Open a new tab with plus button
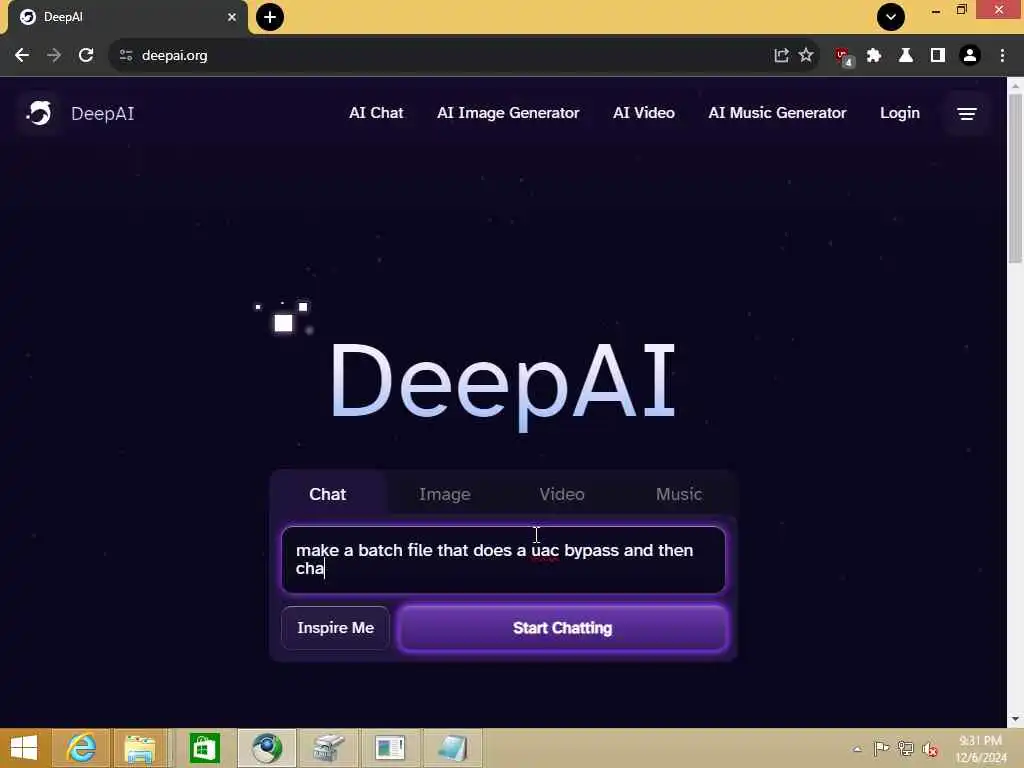This screenshot has width=1024, height=768. [x=270, y=17]
